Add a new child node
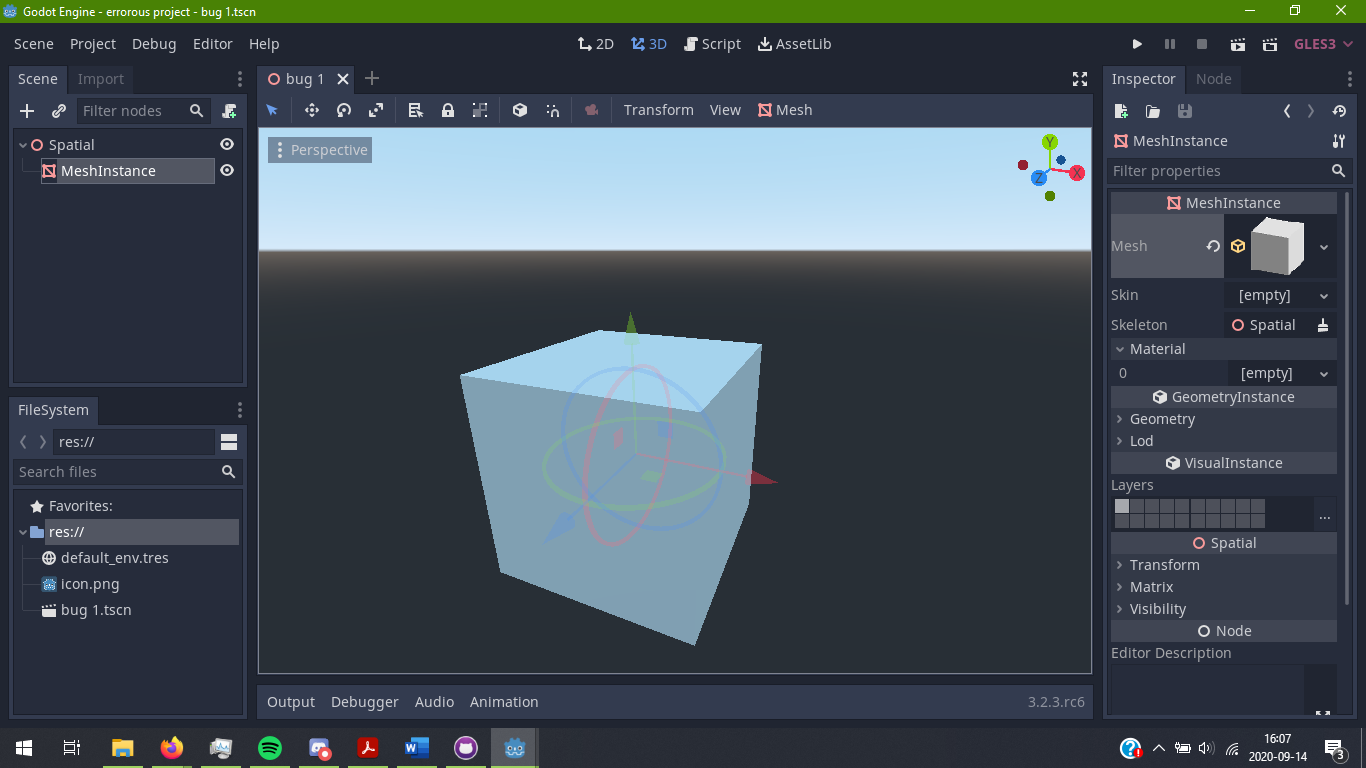 [x=27, y=111]
